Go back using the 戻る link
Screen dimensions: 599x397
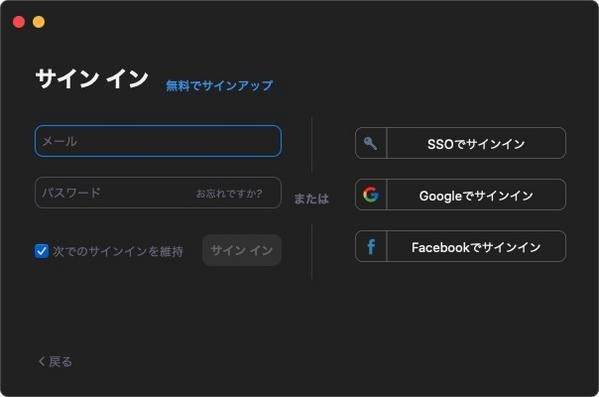coord(55,361)
